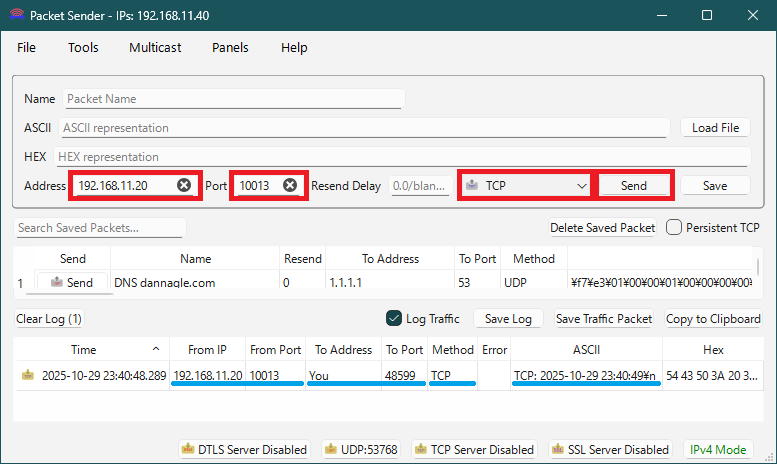Image resolution: width=777 pixels, height=464 pixels.
Task: Click the UDP:53768 server status button
Action: click(359, 449)
